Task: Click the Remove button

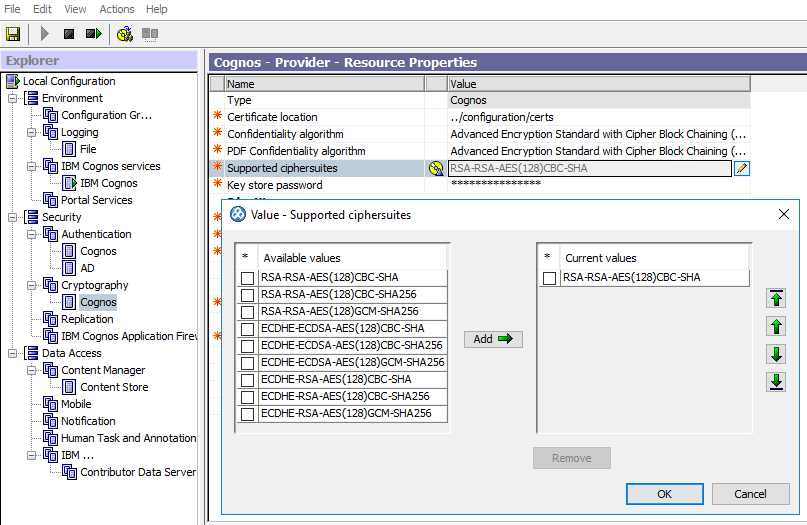Action: [x=572, y=458]
